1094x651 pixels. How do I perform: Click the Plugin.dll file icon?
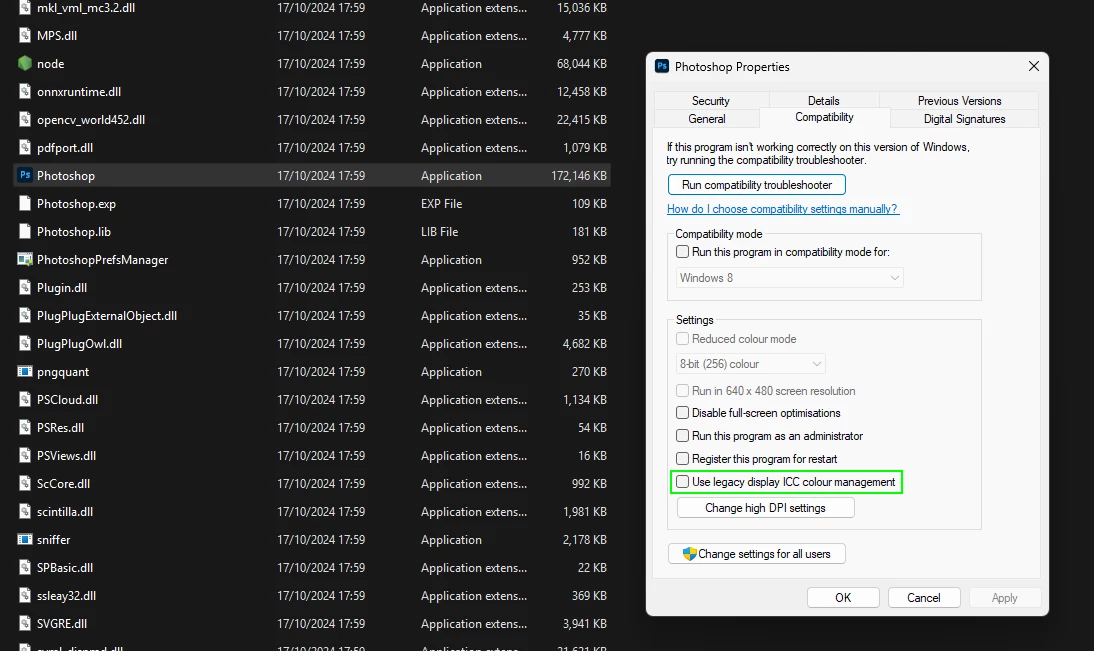[25, 287]
